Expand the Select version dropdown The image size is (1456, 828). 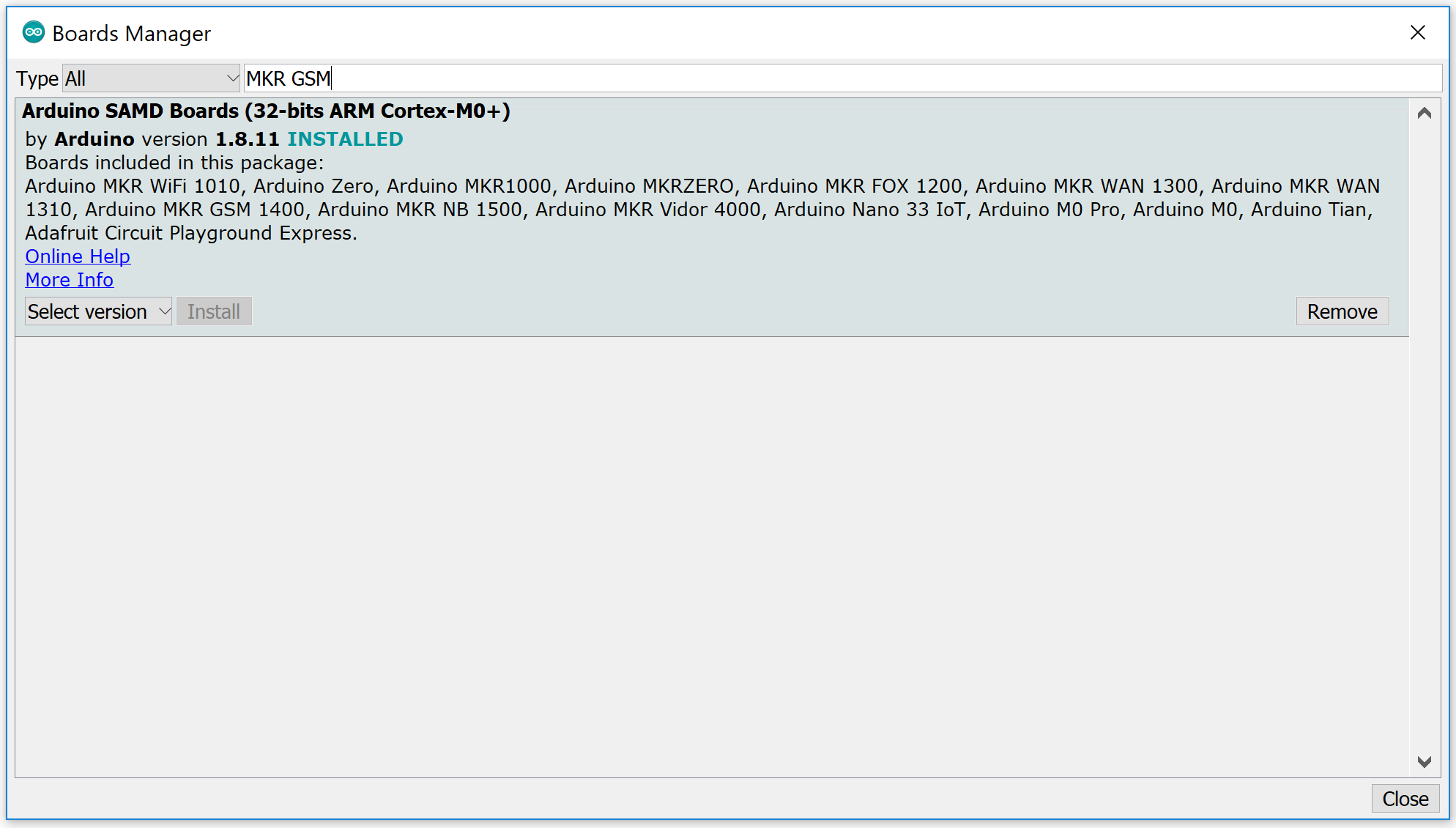pos(99,311)
